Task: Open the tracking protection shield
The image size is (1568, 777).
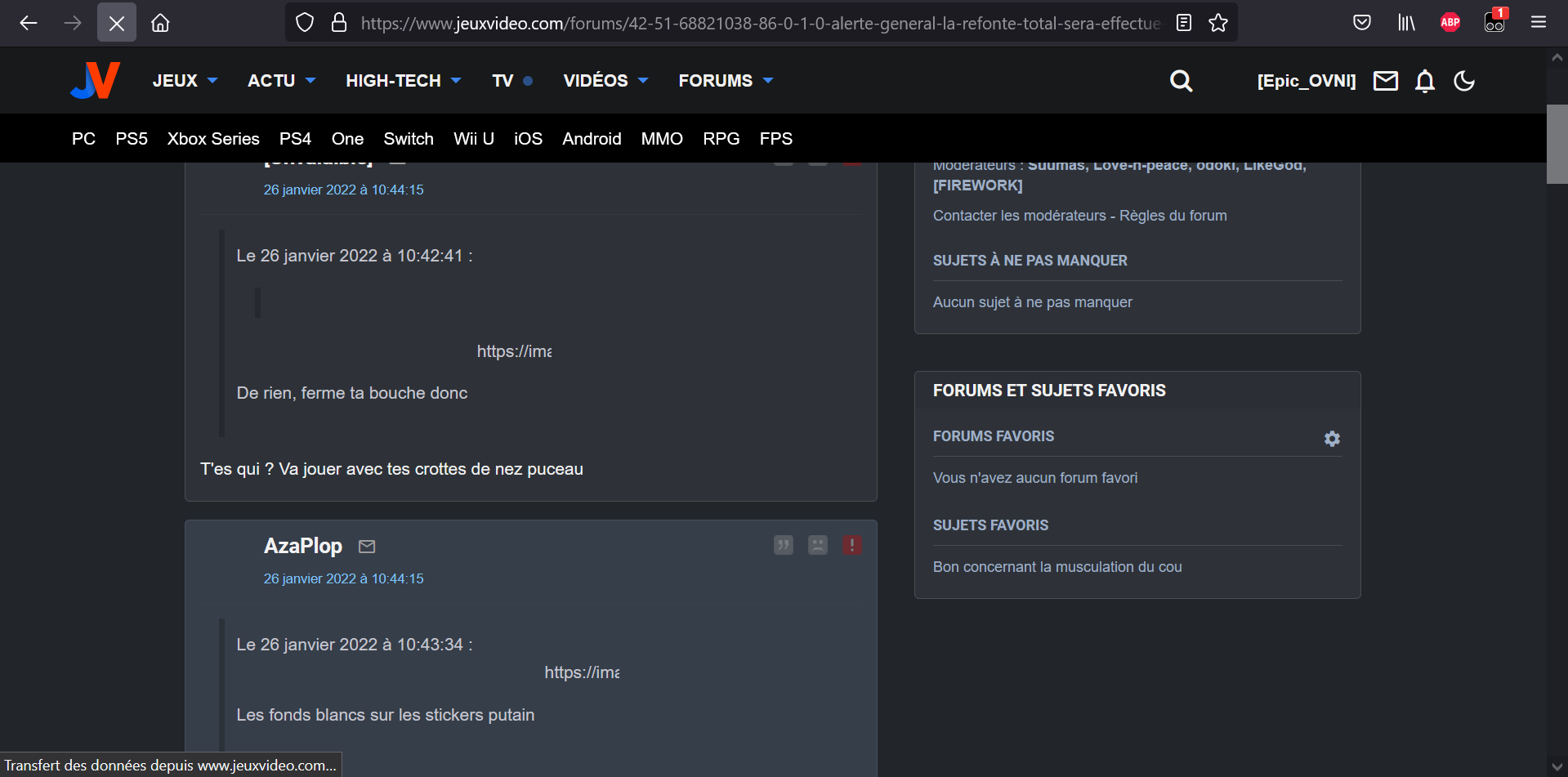Action: pos(305,23)
